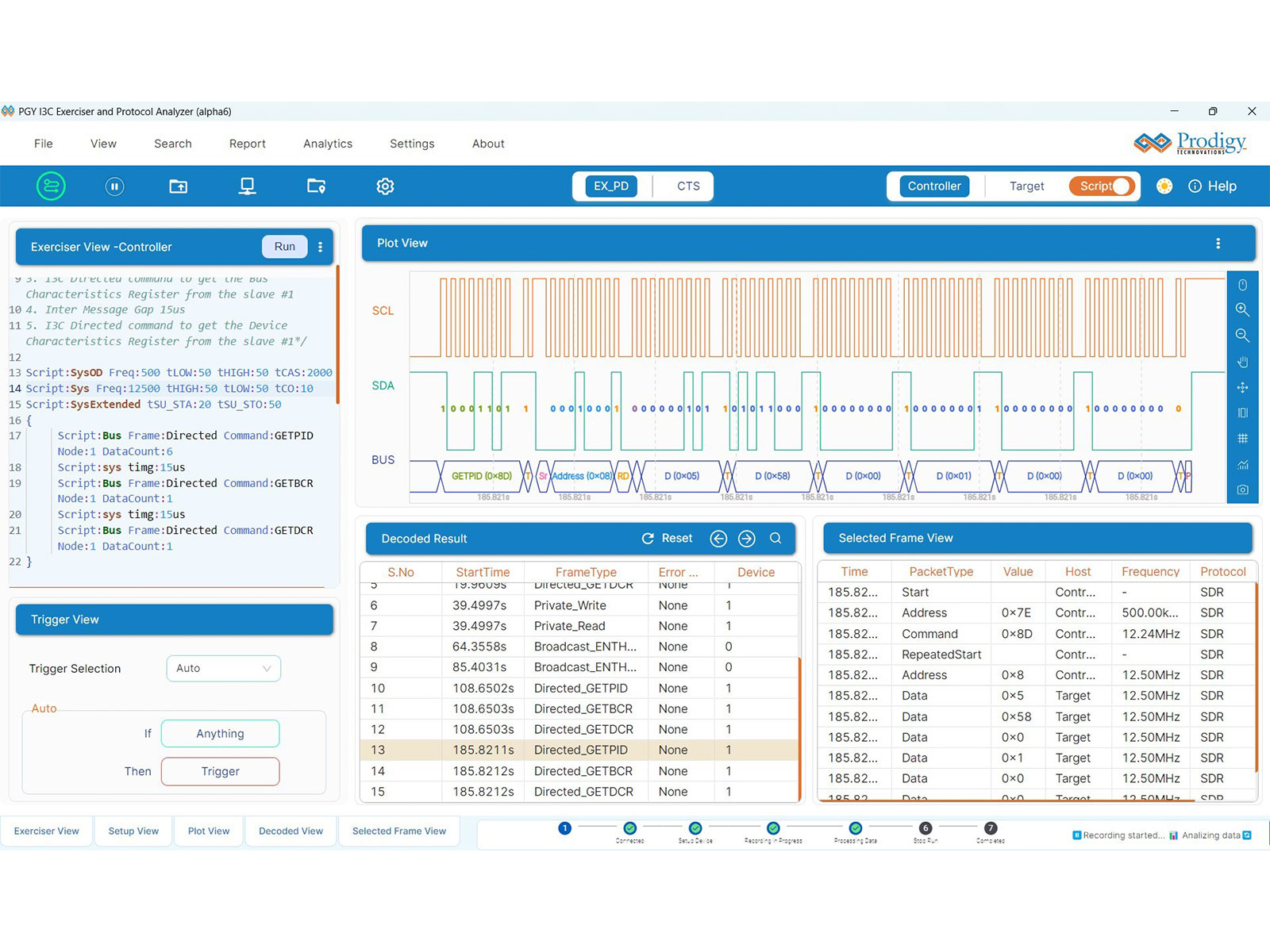Click the theme sun icon near Help
Screen dimensions: 1270x952
[x=1164, y=186]
